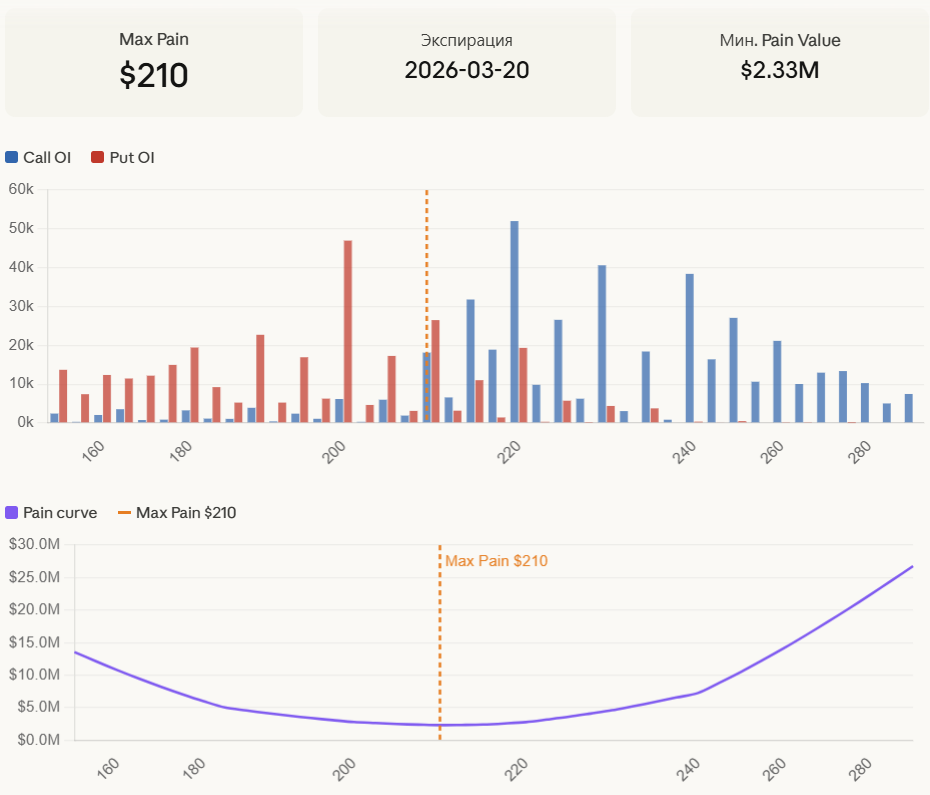Click the expiration date 2026-03-20 card
Image resolution: width=930 pixels, height=795 pixels.
pos(467,63)
